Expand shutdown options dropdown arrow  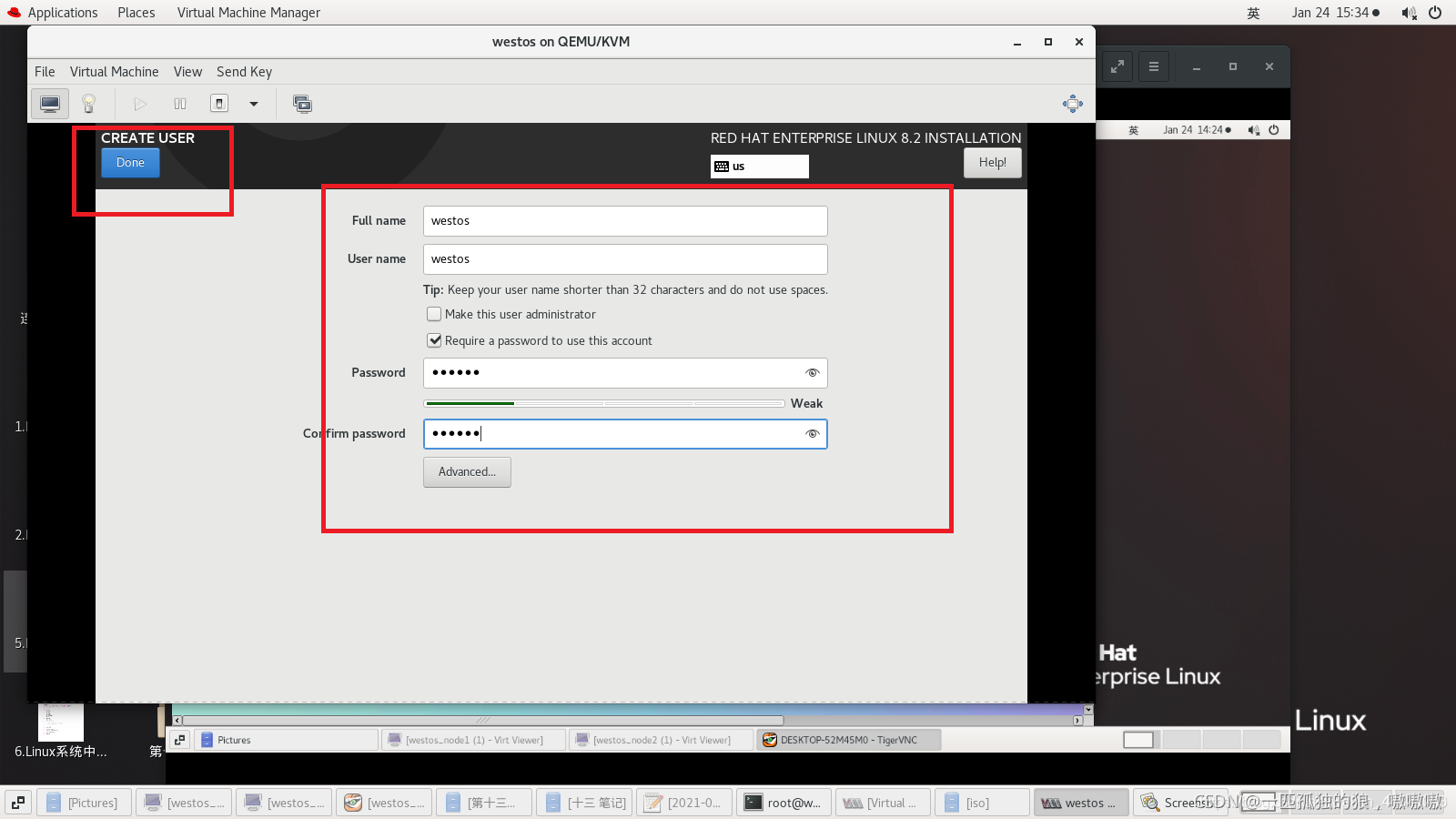254,104
